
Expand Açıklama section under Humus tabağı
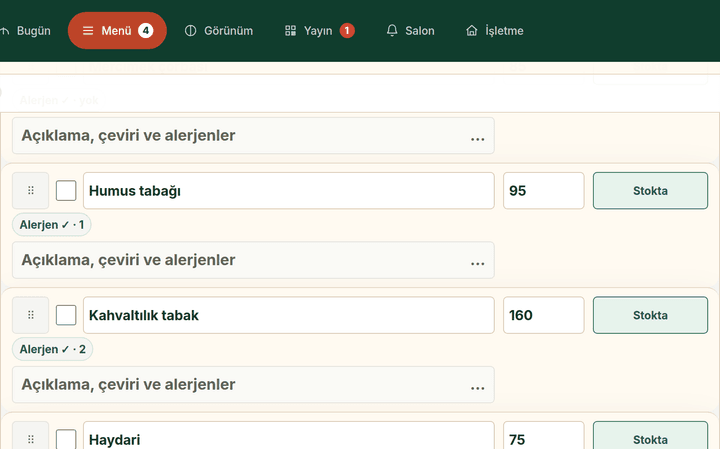[x=253, y=260]
